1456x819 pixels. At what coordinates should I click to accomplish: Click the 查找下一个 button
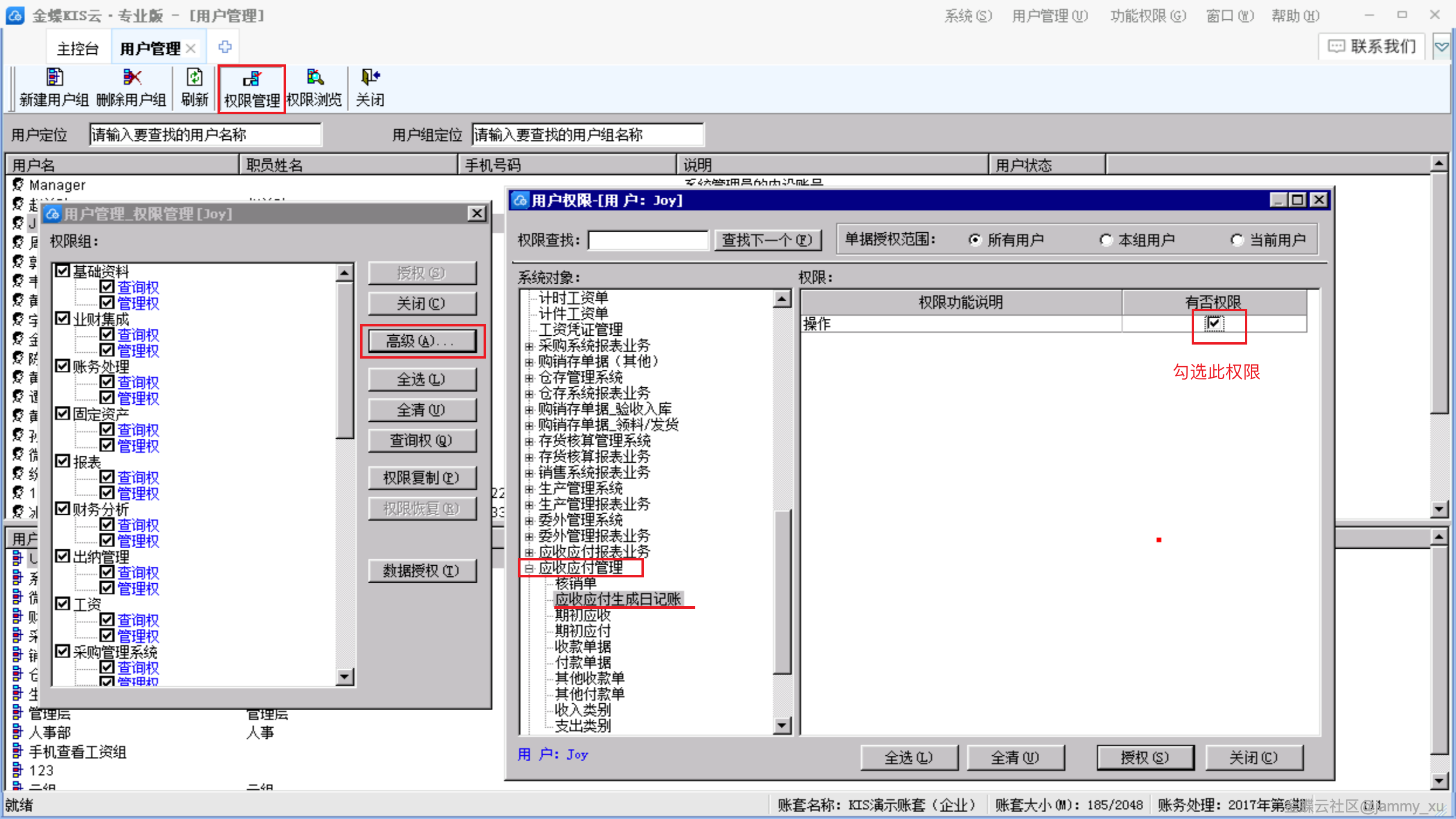coord(767,240)
